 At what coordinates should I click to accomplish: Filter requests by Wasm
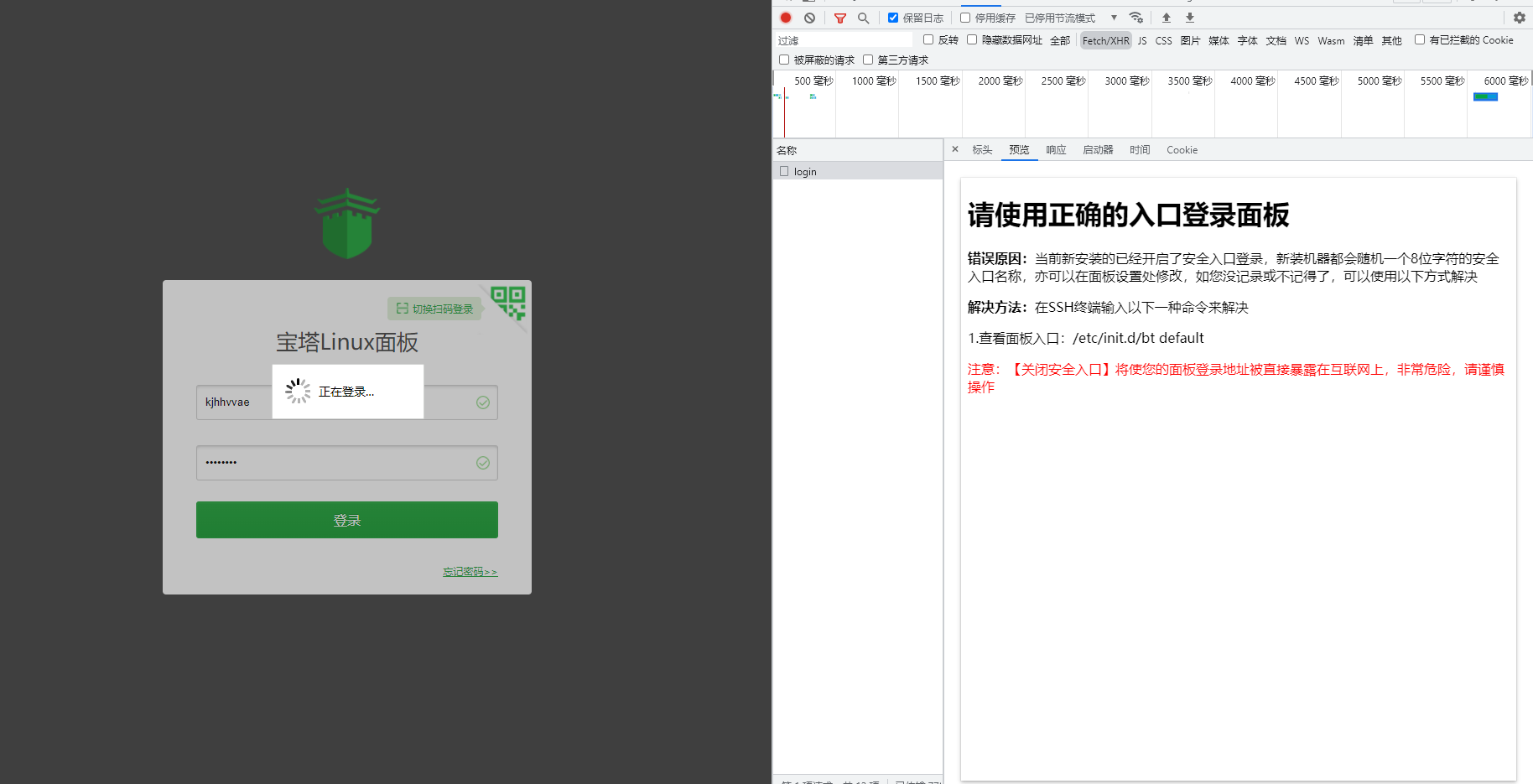[1331, 40]
